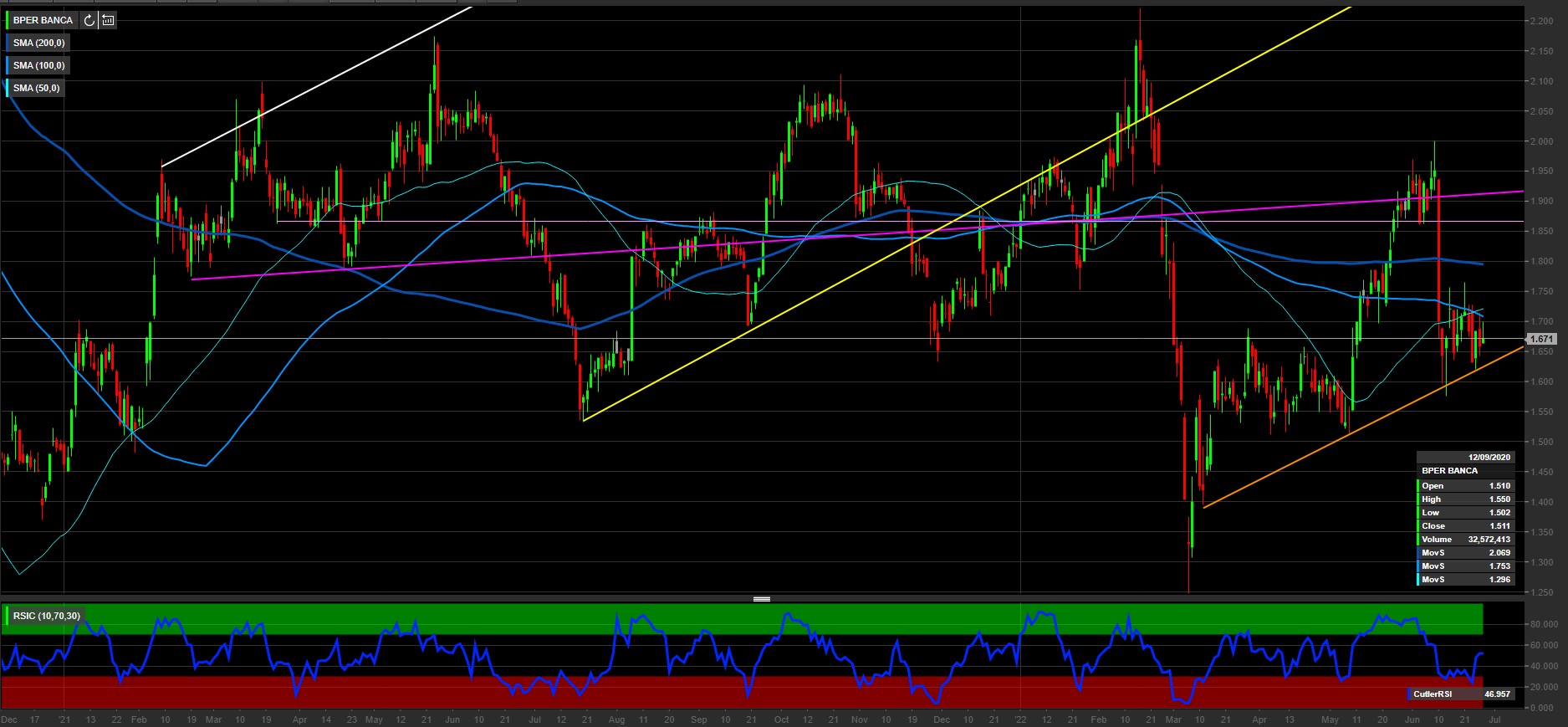Click the Jul label on the time axis

click(x=1494, y=719)
